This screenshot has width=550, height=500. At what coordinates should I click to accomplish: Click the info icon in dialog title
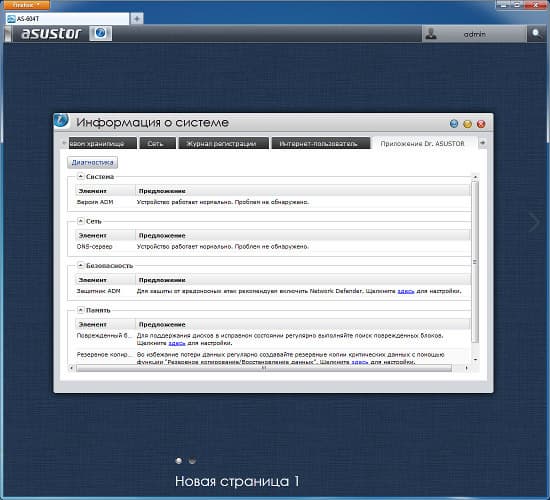point(61,120)
